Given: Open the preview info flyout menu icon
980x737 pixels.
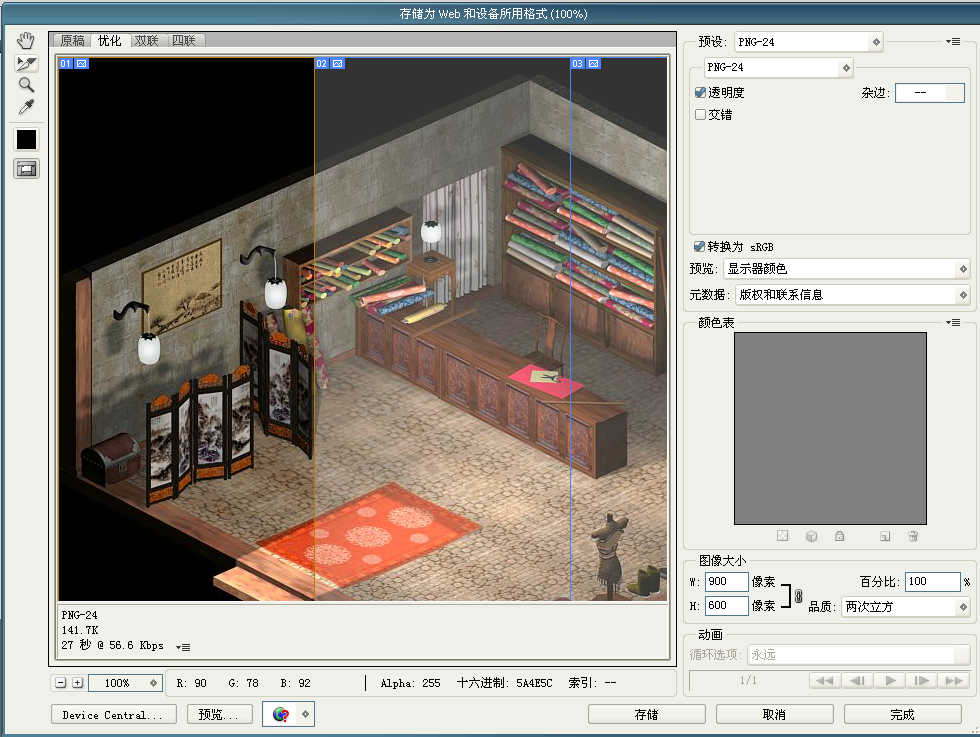Looking at the screenshot, I should click(x=183, y=647).
